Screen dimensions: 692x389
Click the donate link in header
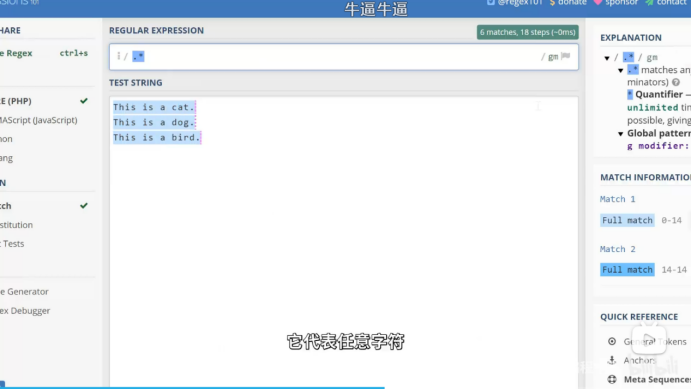tap(572, 3)
